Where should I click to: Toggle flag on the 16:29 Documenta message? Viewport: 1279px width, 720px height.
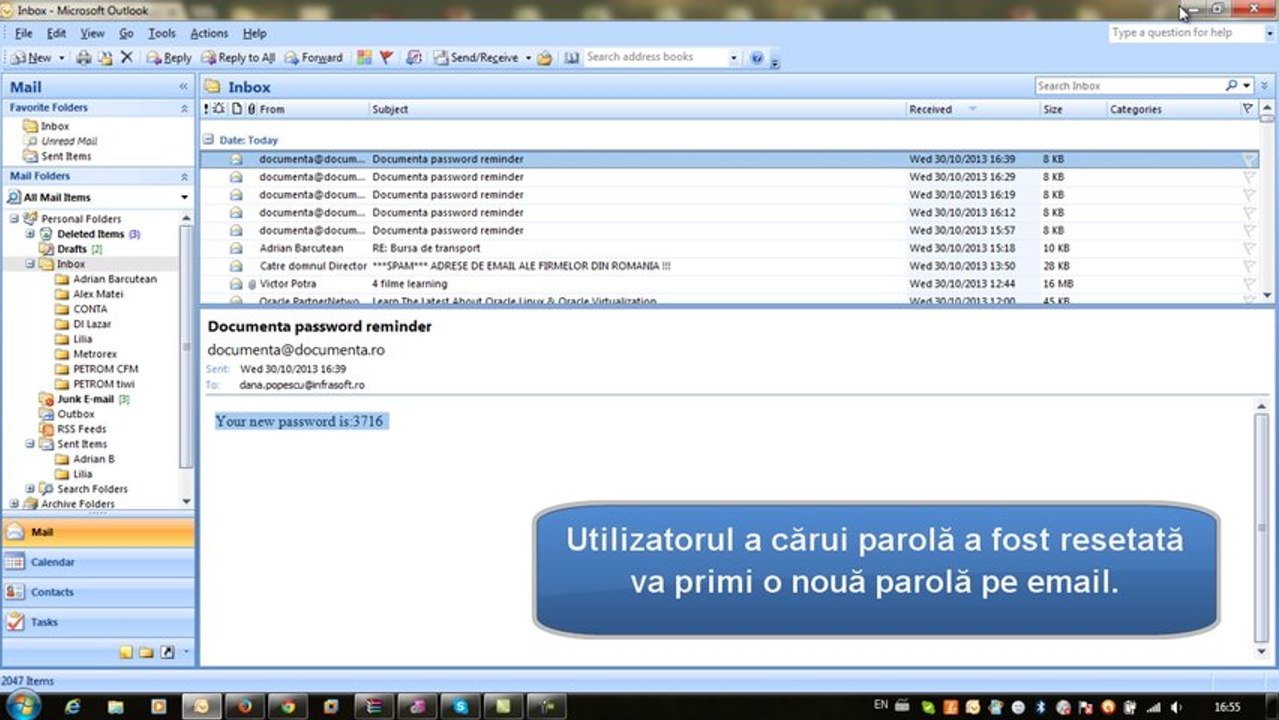1248,177
